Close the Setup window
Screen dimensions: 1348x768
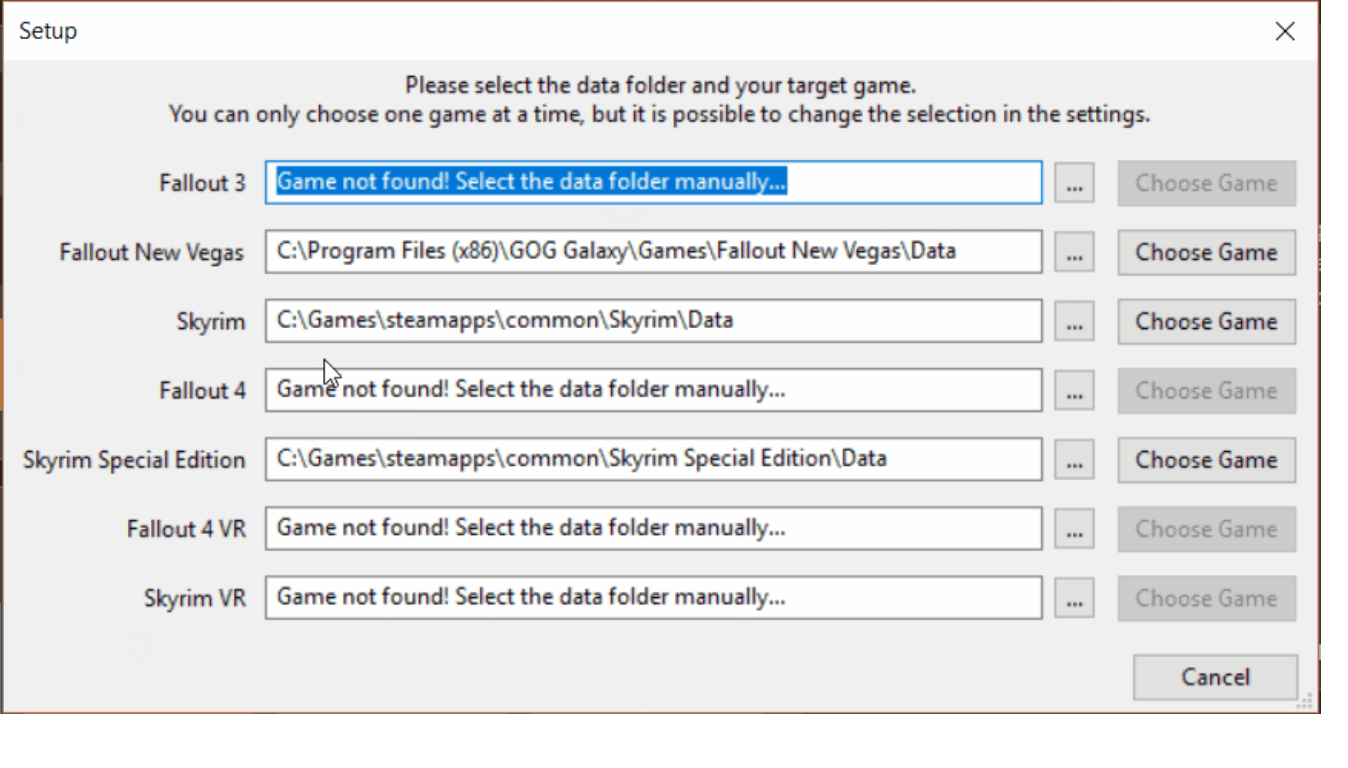tap(1285, 32)
